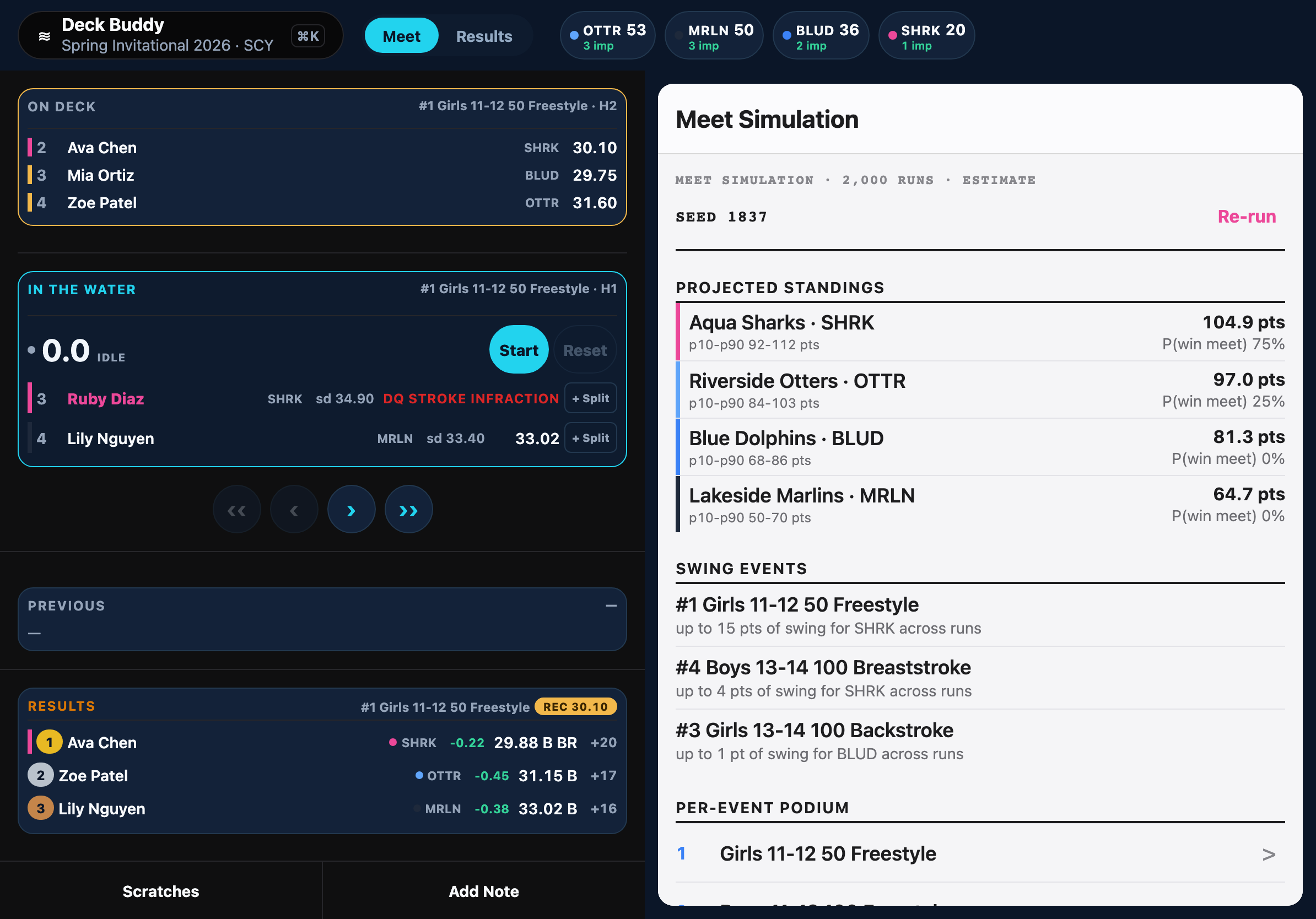
Task: Click the On Deck event heading H2
Action: point(517,105)
